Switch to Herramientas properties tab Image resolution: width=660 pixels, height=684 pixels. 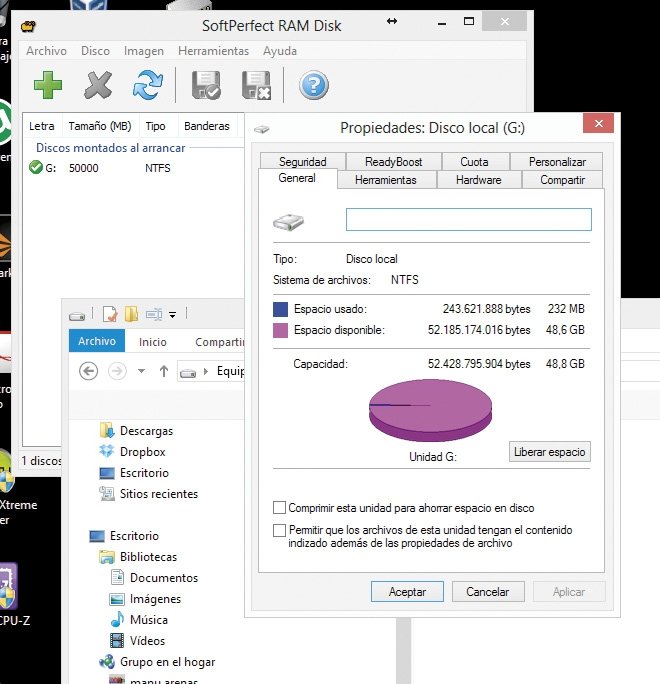[x=386, y=180]
